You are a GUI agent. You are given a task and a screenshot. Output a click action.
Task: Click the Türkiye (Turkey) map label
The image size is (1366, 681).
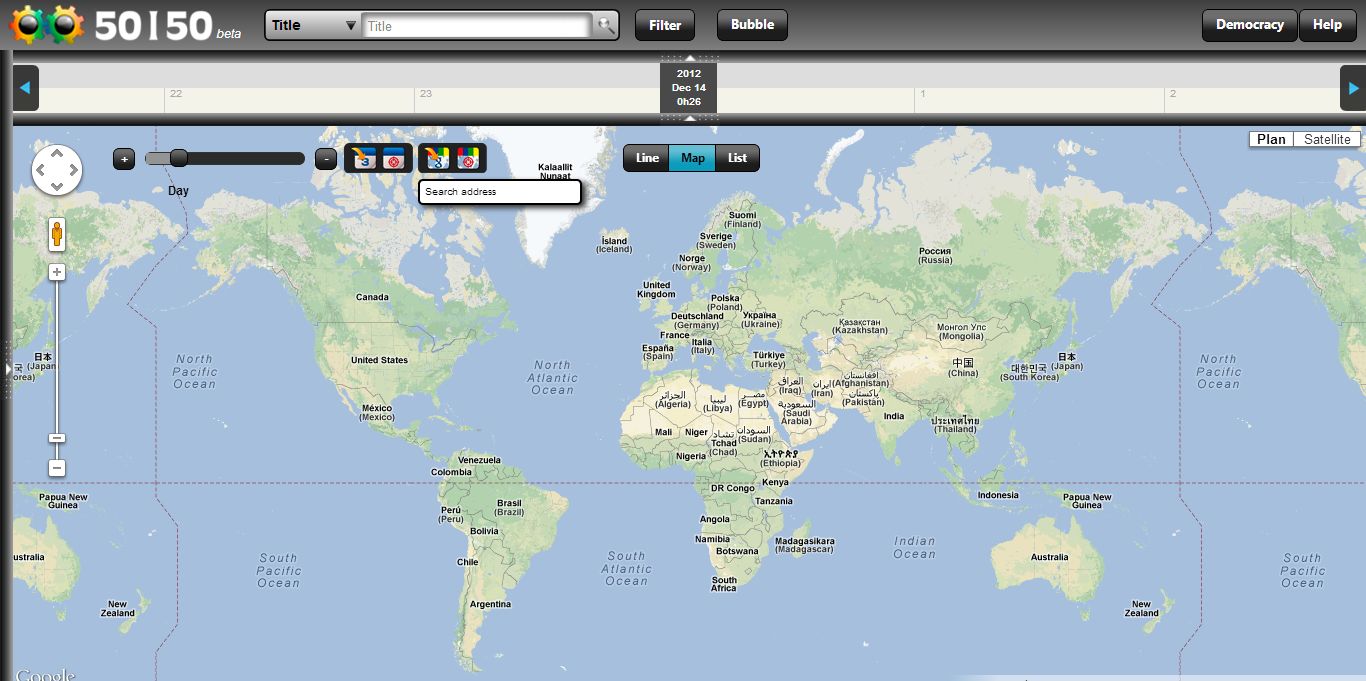[769, 359]
